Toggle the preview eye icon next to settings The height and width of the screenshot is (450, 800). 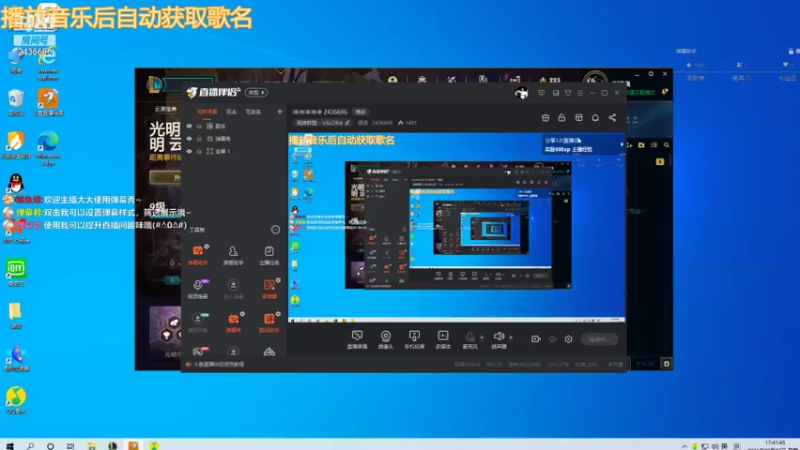553,339
